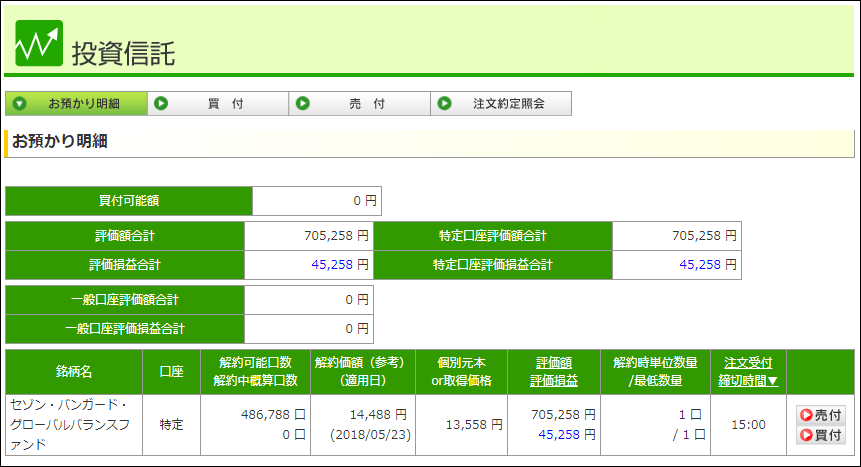Click the arrow icon on the top 買付 tab
This screenshot has width=861, height=467.
tap(161, 104)
